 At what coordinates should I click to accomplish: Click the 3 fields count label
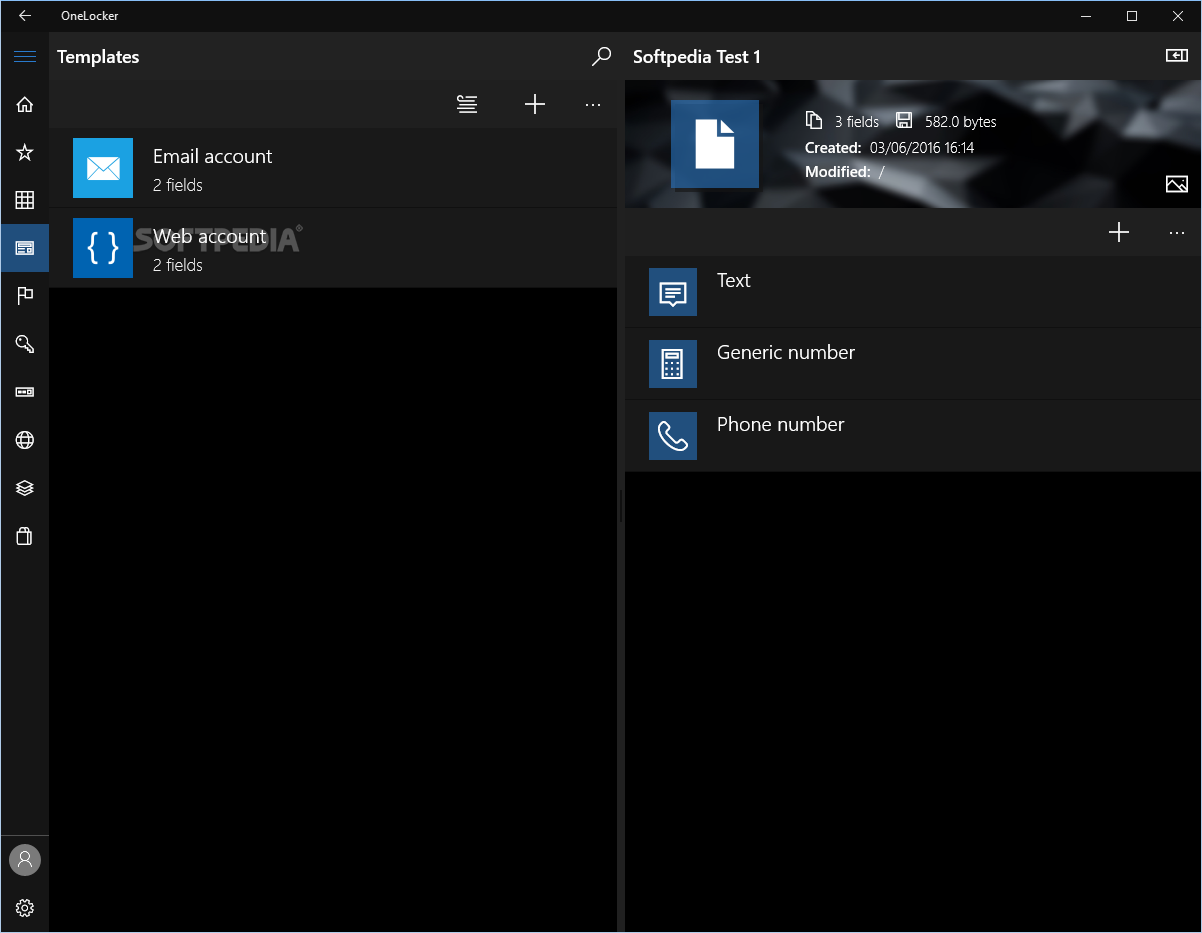[x=857, y=122]
